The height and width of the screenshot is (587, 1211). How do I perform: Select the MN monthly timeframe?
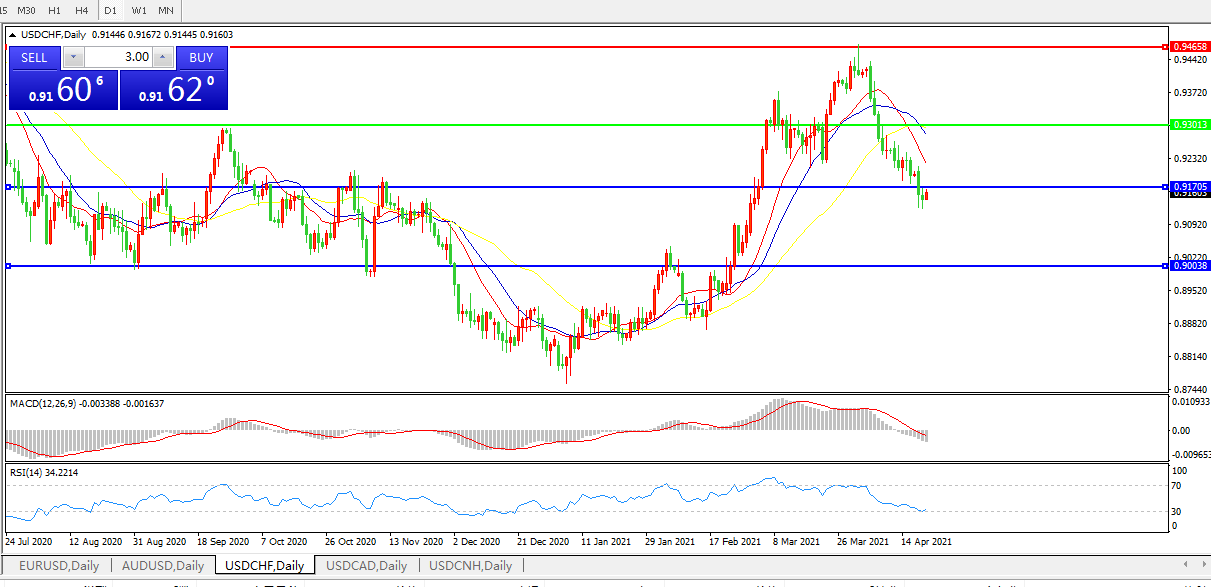click(x=166, y=10)
